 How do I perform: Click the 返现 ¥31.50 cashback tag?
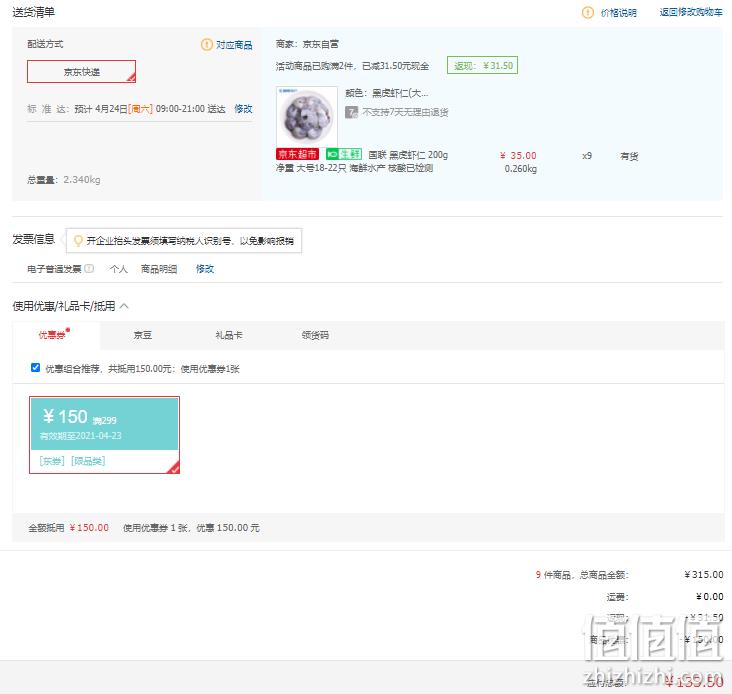tap(482, 65)
